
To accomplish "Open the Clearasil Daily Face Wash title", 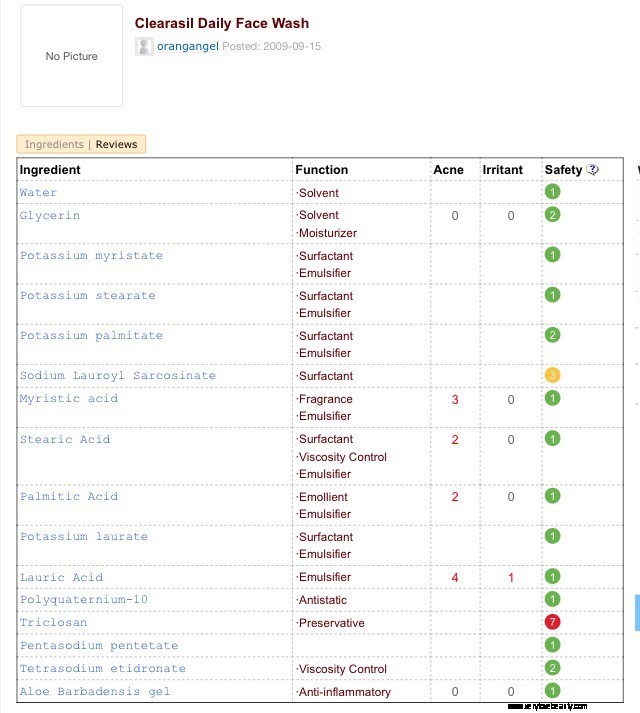I will [222, 23].
